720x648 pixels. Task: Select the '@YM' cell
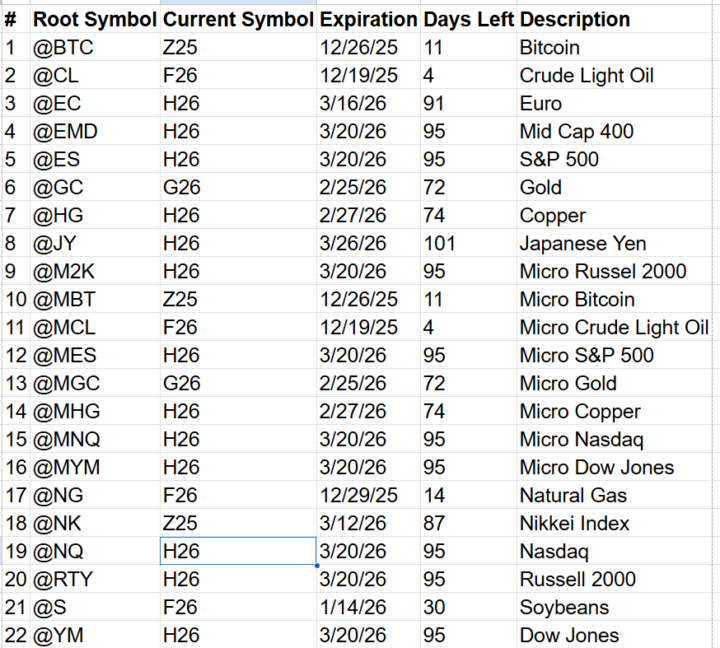[x=95, y=635]
